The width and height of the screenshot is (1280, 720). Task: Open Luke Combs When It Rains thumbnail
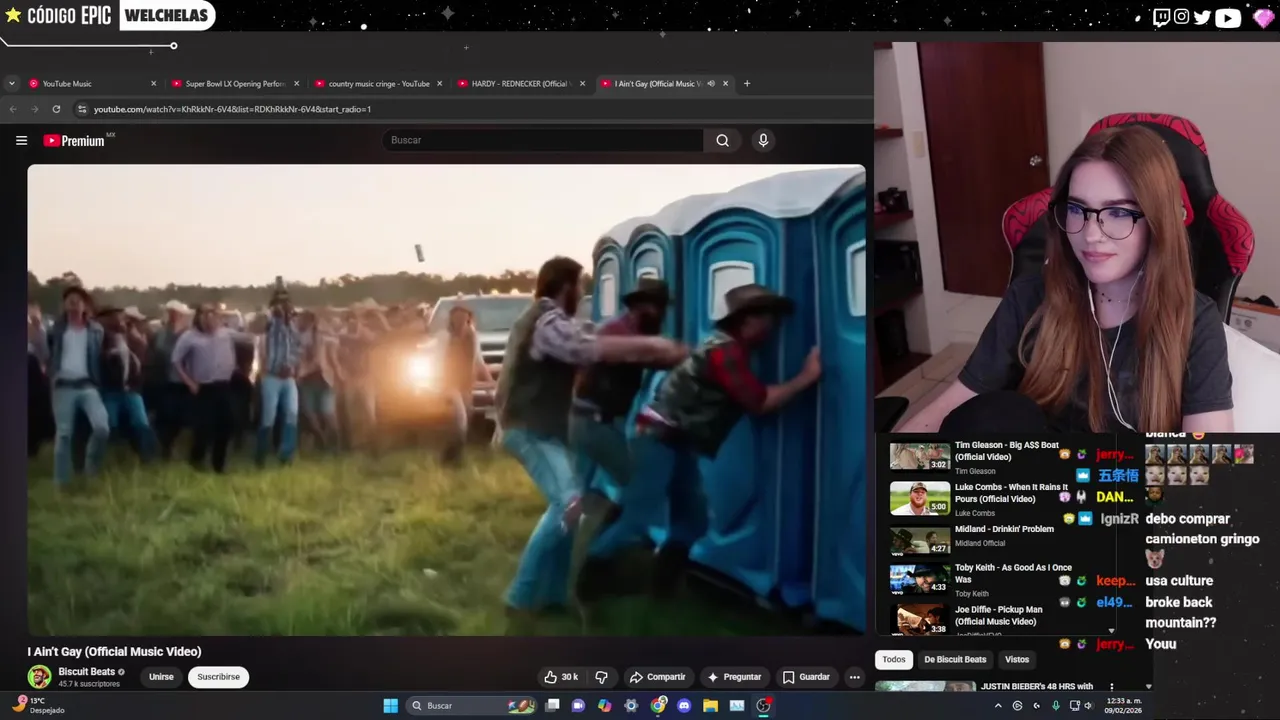(x=919, y=498)
